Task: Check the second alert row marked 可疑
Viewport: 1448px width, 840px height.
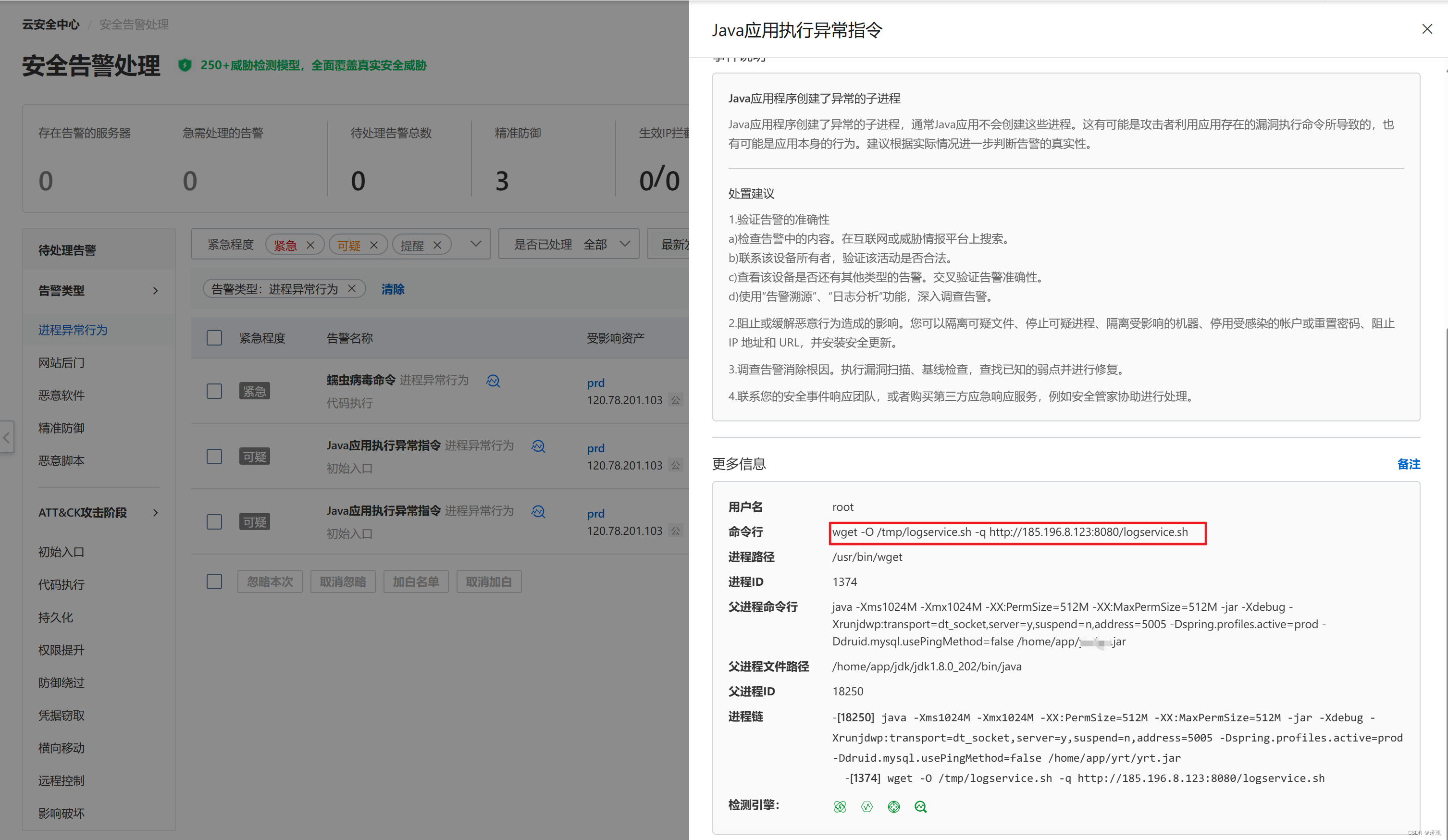Action: (x=214, y=457)
